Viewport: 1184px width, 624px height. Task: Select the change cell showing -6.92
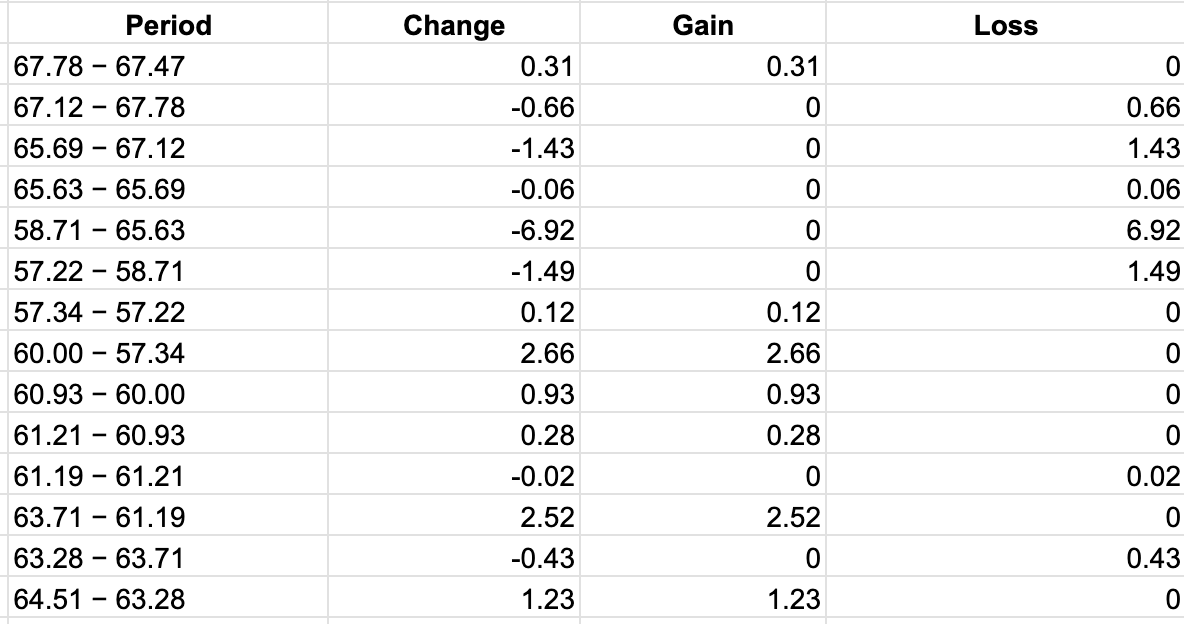coord(542,231)
